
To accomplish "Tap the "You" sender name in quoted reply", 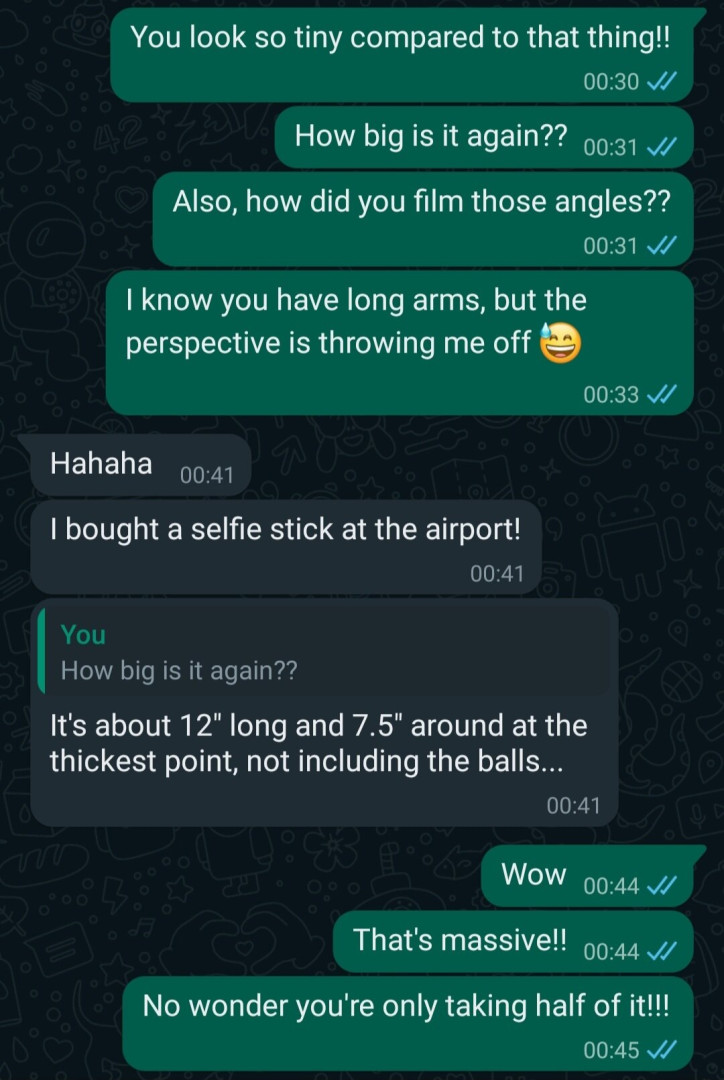I will [x=83, y=635].
